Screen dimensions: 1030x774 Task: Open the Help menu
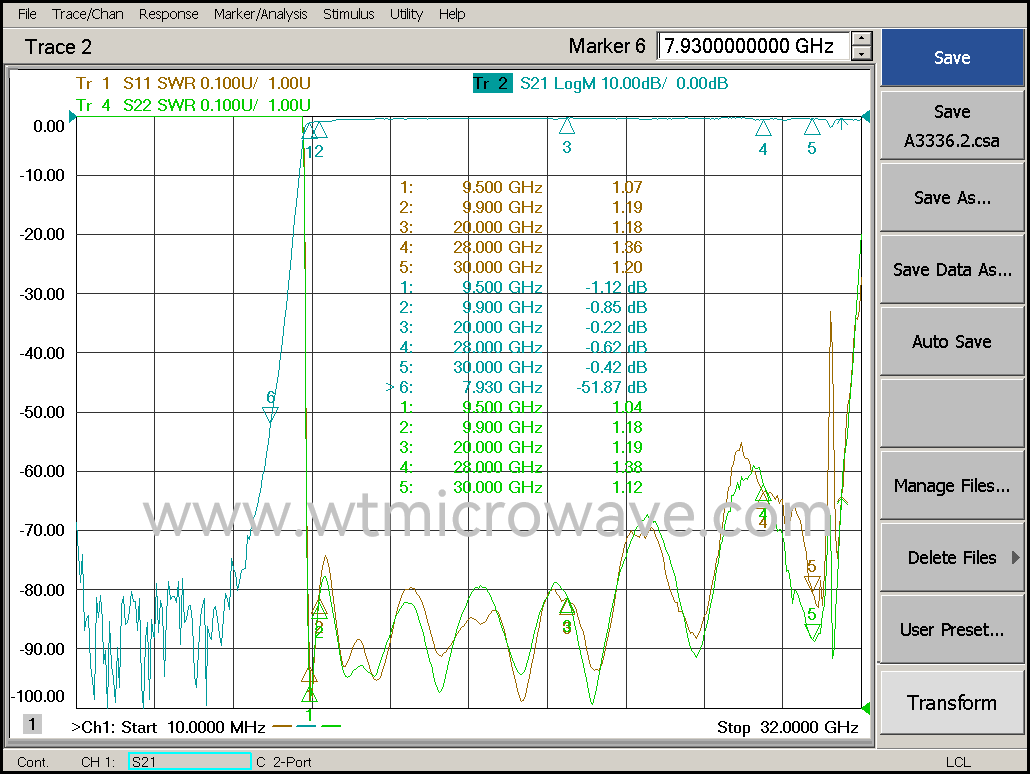coord(452,14)
